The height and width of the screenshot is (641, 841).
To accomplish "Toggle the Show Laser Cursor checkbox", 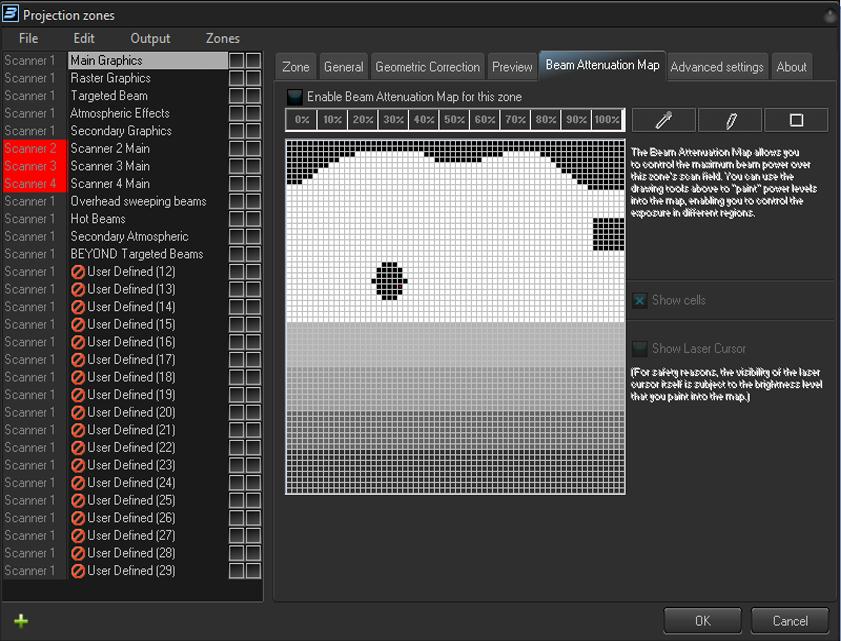I will (x=640, y=348).
